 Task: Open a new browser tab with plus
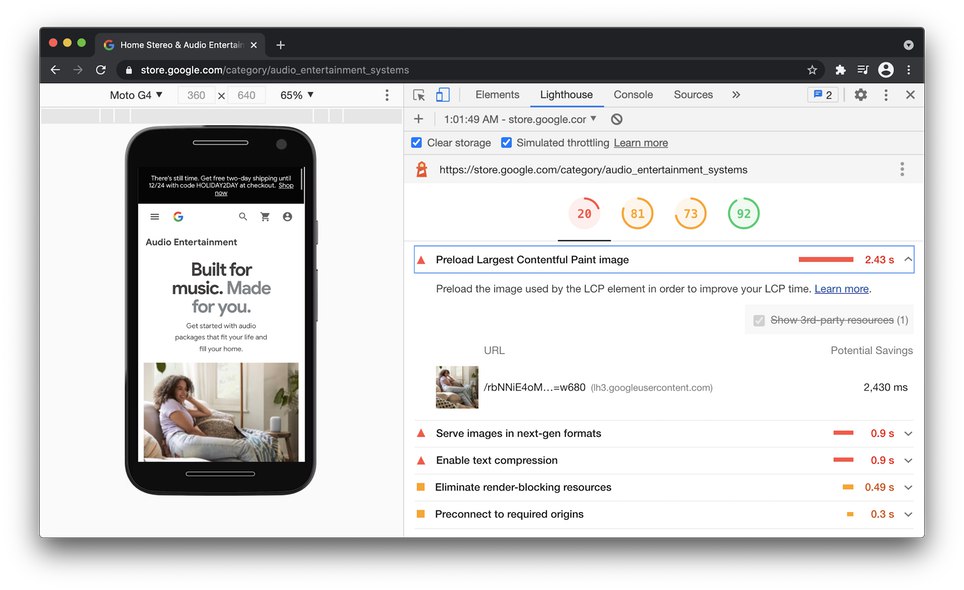click(280, 45)
